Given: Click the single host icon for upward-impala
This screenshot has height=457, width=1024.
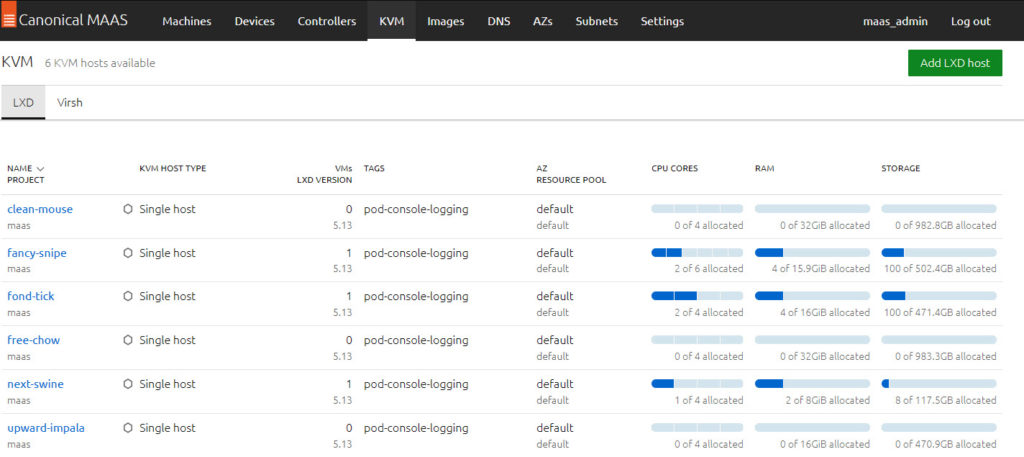Looking at the screenshot, I should [128, 428].
